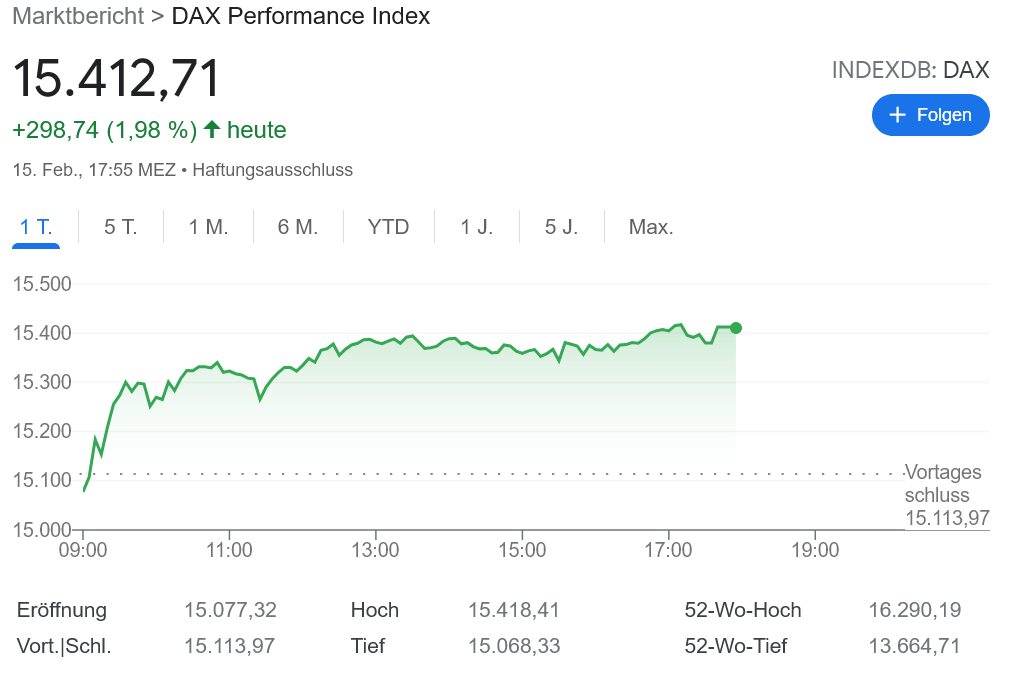Click the plus icon in the Folgen button
1015x690 pixels.
coord(898,115)
